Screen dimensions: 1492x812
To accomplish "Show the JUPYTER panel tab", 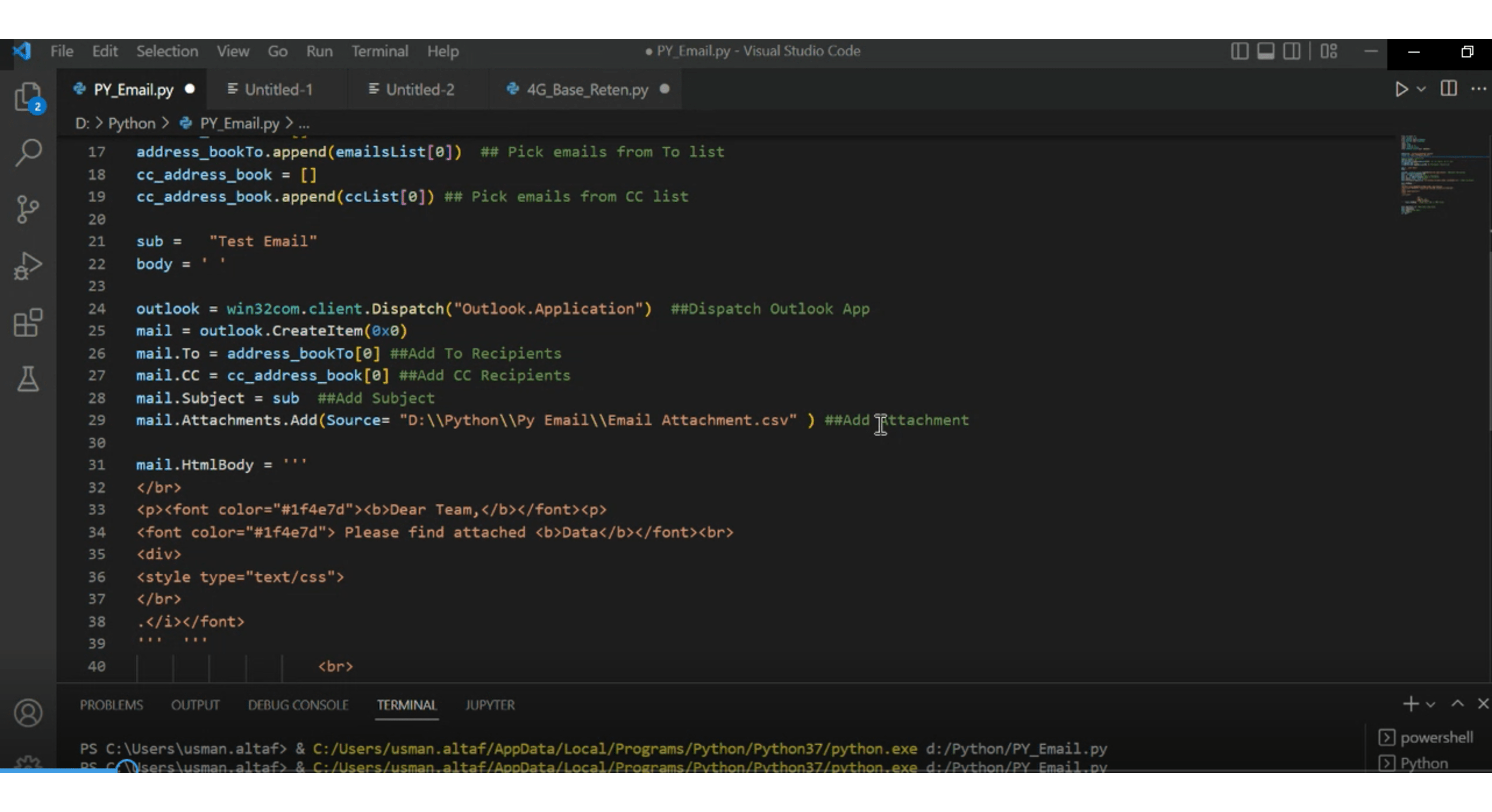I will tap(490, 705).
